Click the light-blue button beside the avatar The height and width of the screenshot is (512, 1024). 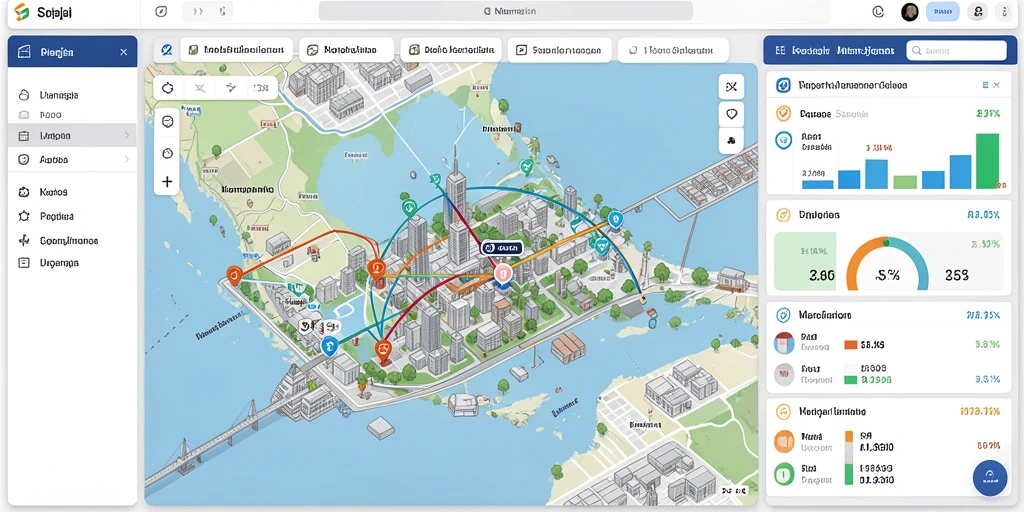click(942, 11)
